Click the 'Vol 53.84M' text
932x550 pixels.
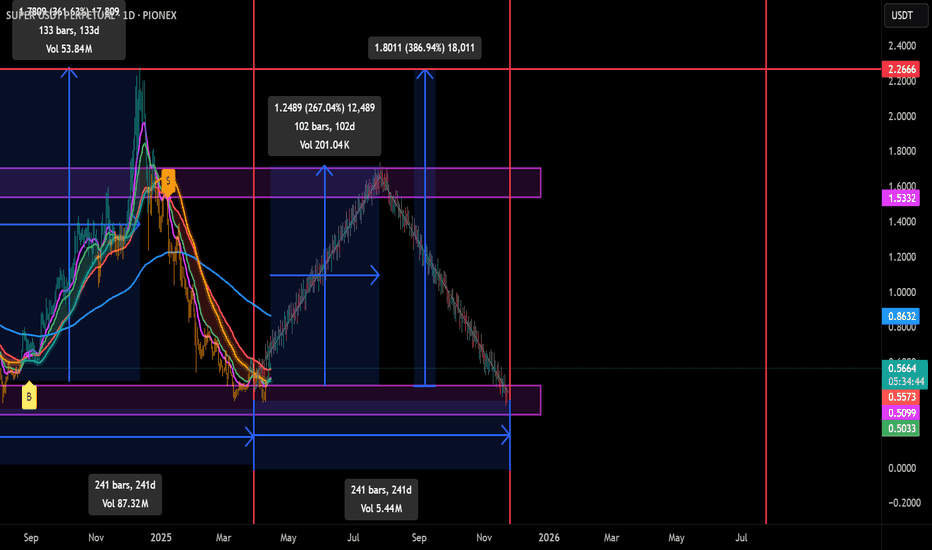point(69,49)
